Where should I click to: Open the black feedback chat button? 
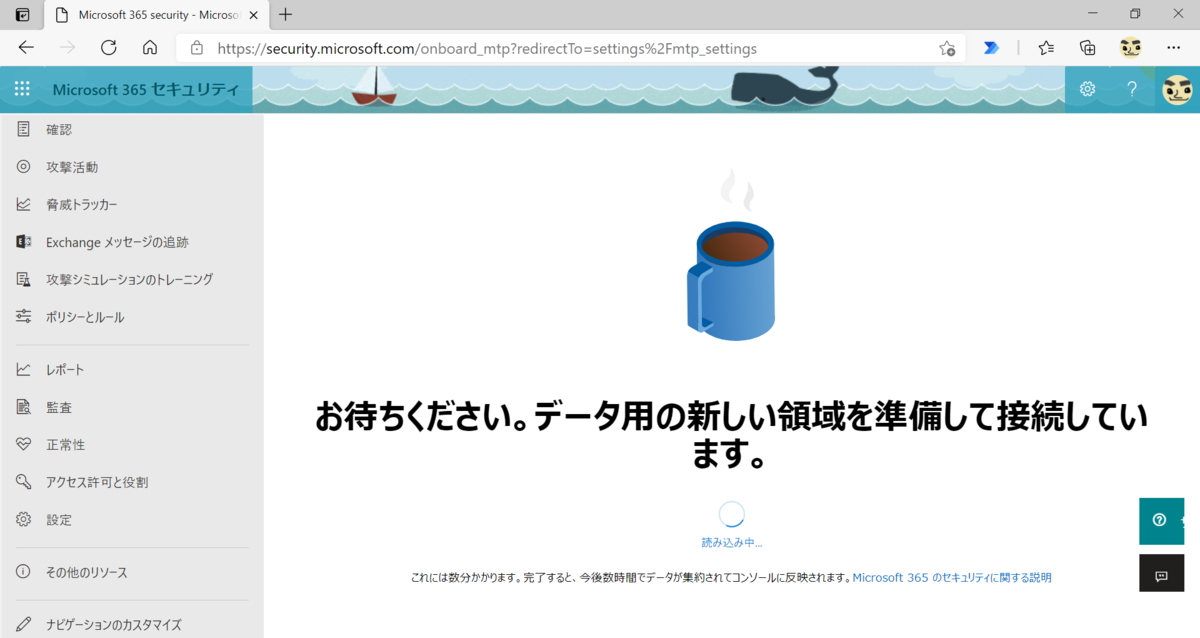[1162, 574]
